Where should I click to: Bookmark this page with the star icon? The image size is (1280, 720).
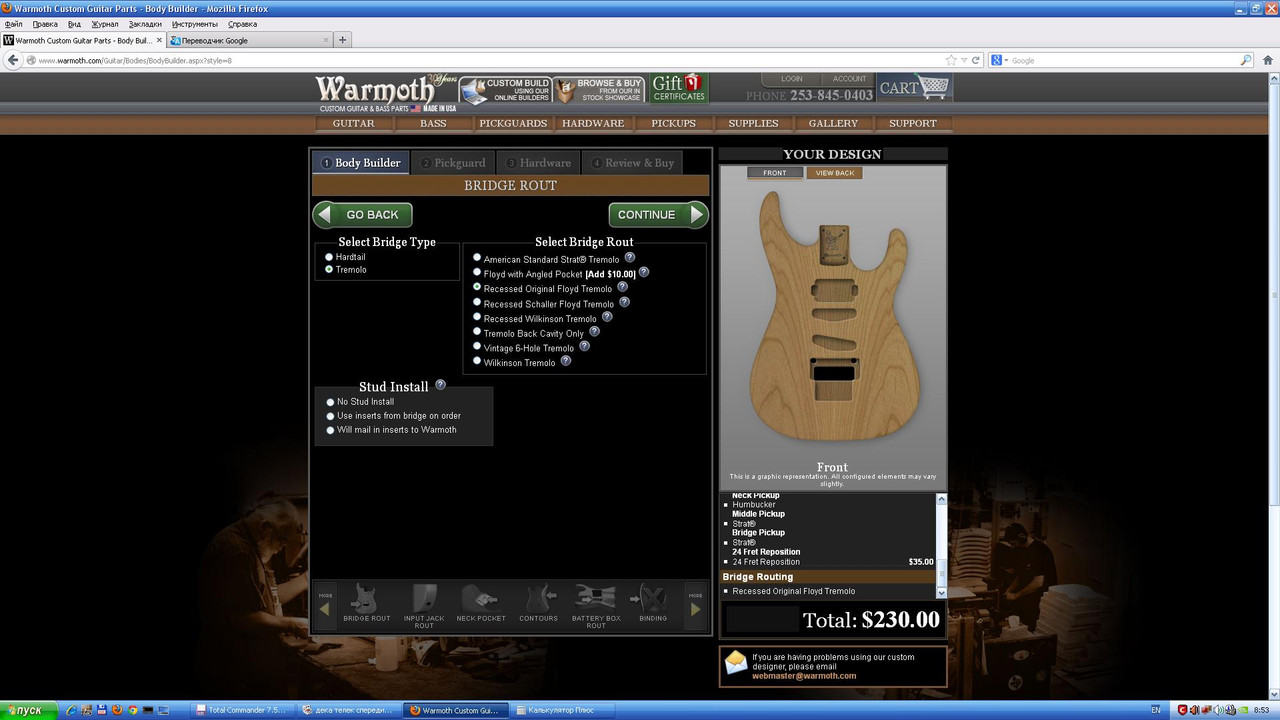[950, 60]
